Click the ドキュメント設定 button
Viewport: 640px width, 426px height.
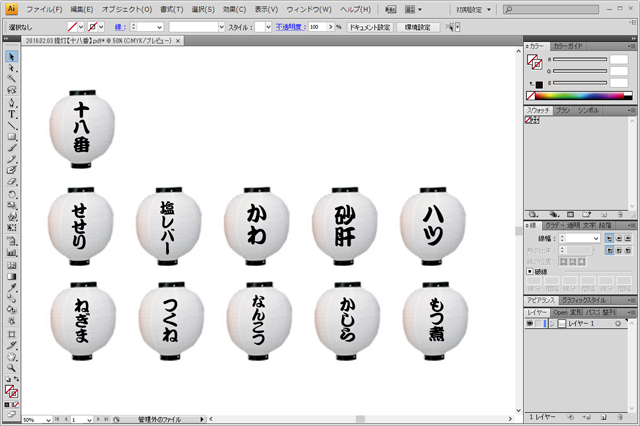pyautogui.click(x=370, y=27)
